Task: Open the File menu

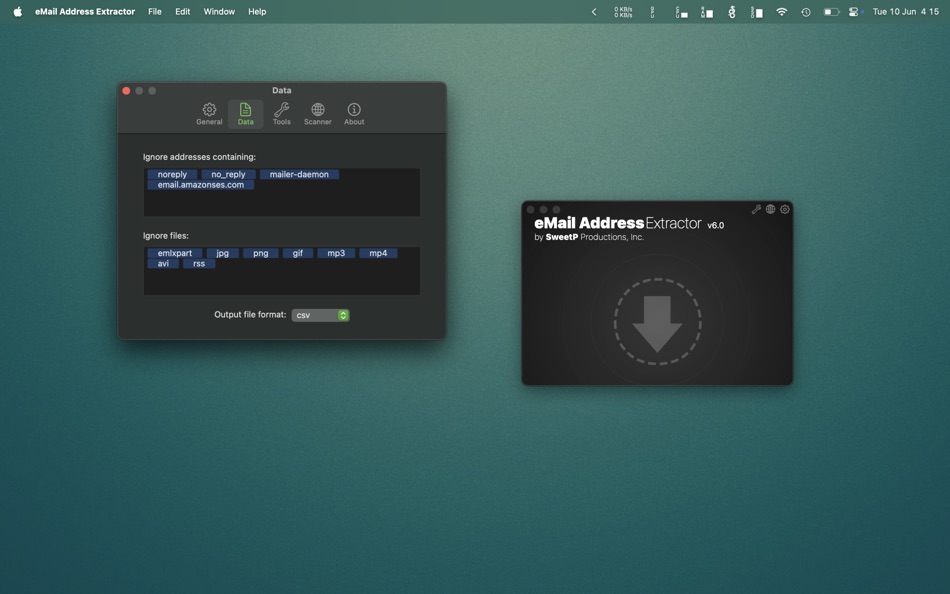Action: coord(154,12)
